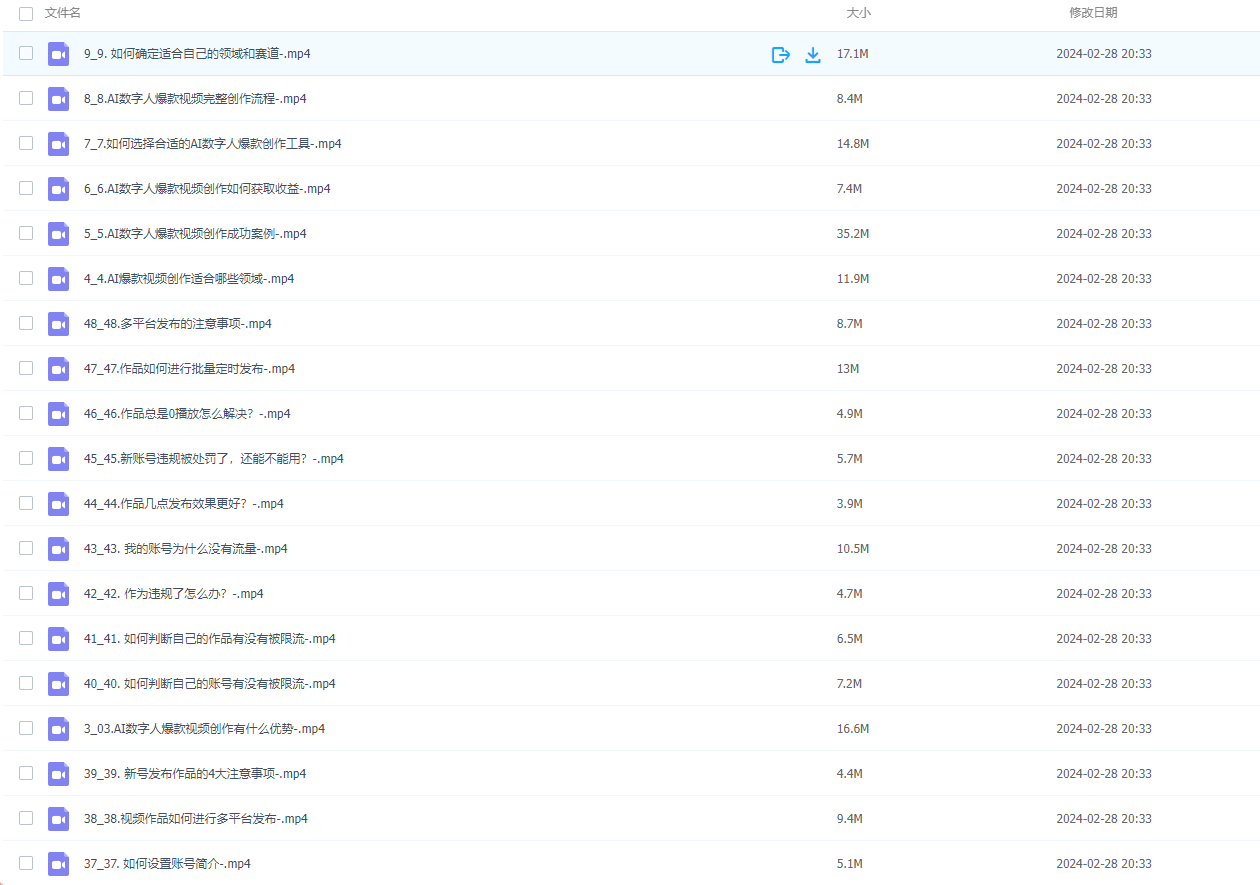Tick the checkbox for 40_40 账号有没有被限流
The image size is (1260, 885).
click(26, 684)
